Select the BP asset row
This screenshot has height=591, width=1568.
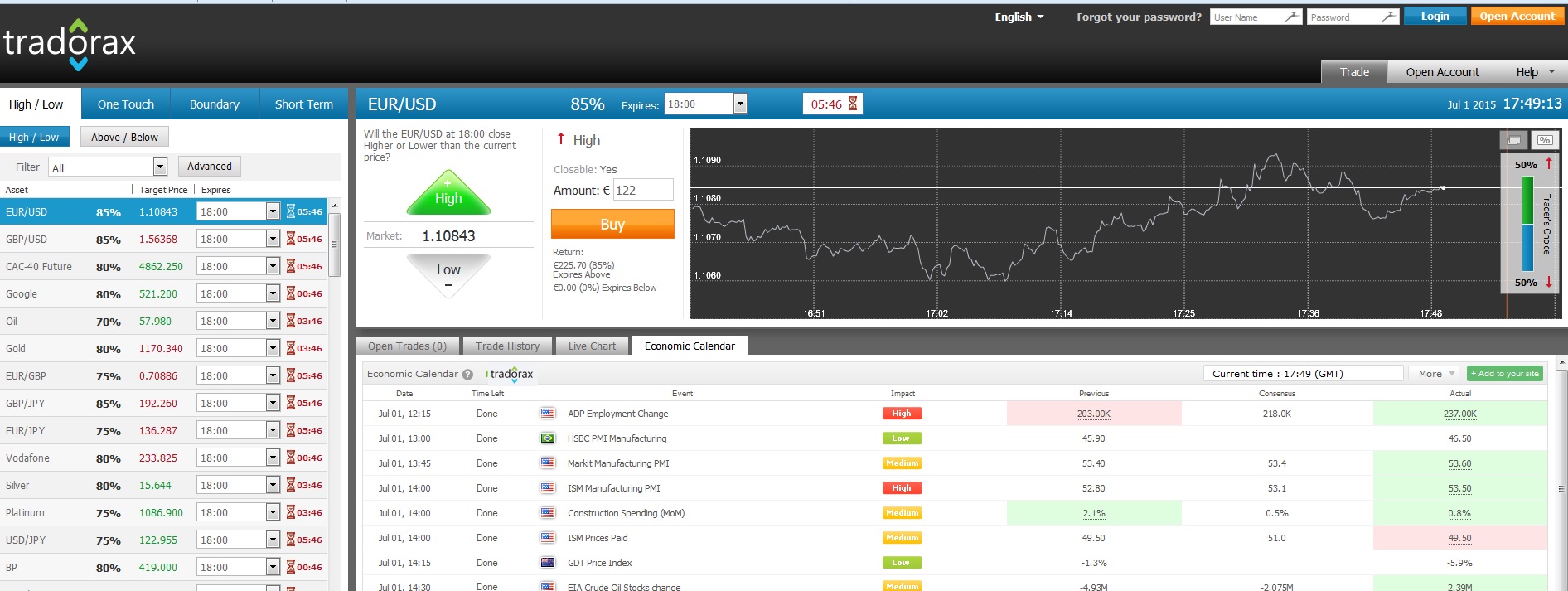[x=164, y=567]
